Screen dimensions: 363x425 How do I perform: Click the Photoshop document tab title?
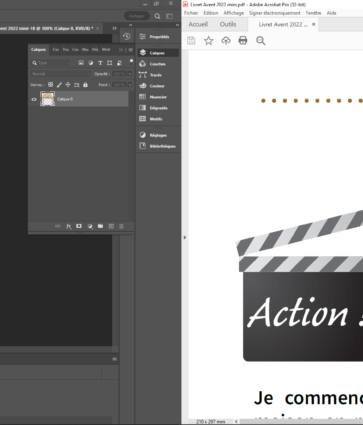tap(47, 28)
